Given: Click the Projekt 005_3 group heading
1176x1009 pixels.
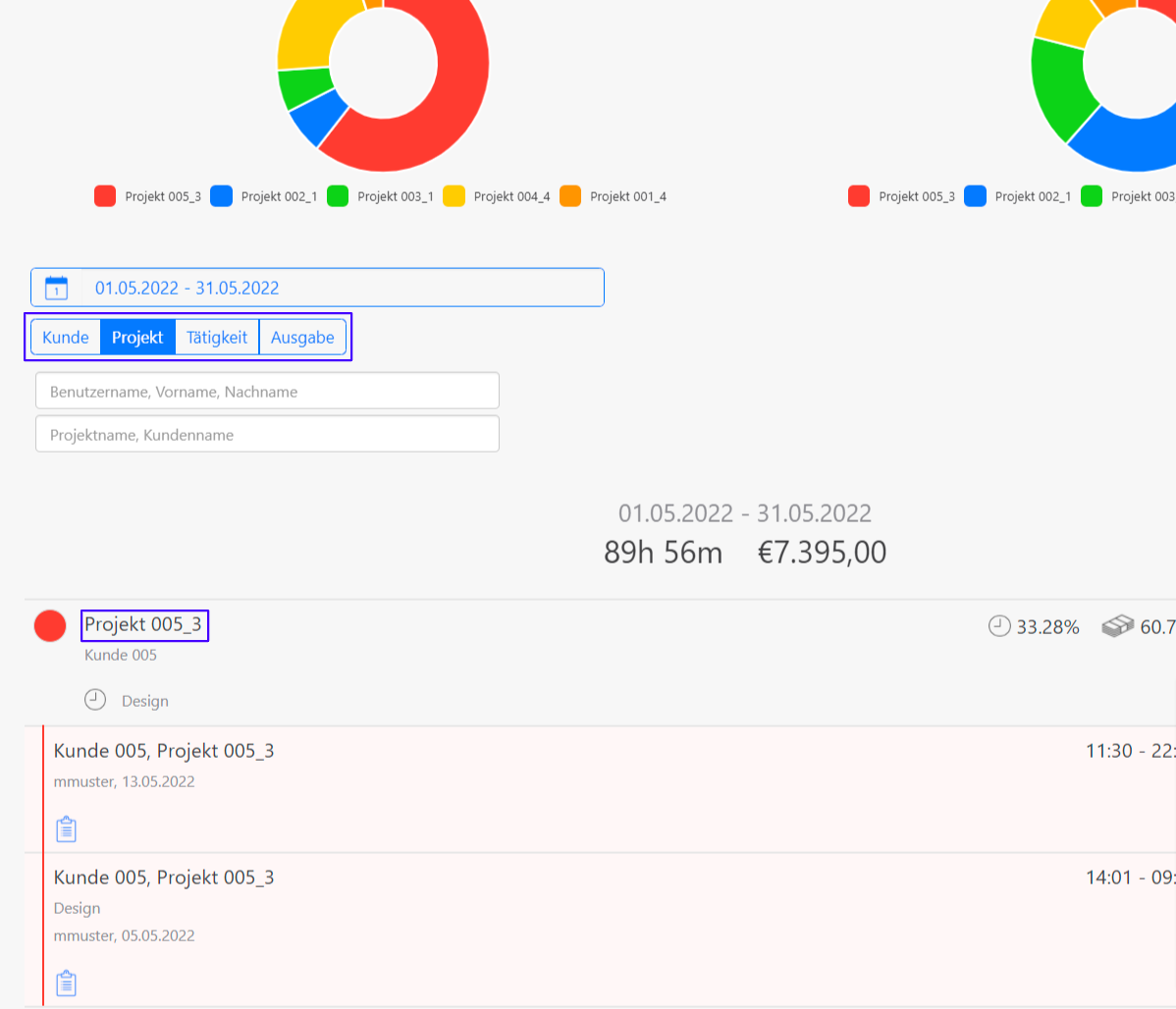Looking at the screenshot, I should click(143, 624).
